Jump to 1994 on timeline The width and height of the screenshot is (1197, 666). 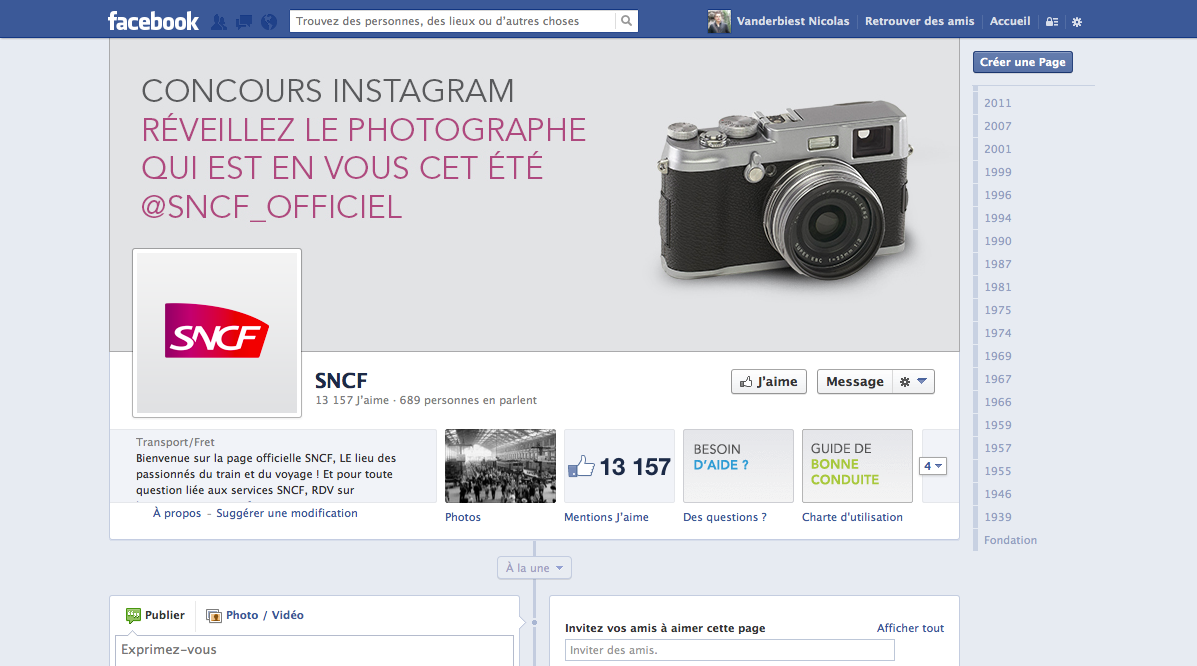pyautogui.click(x=997, y=218)
